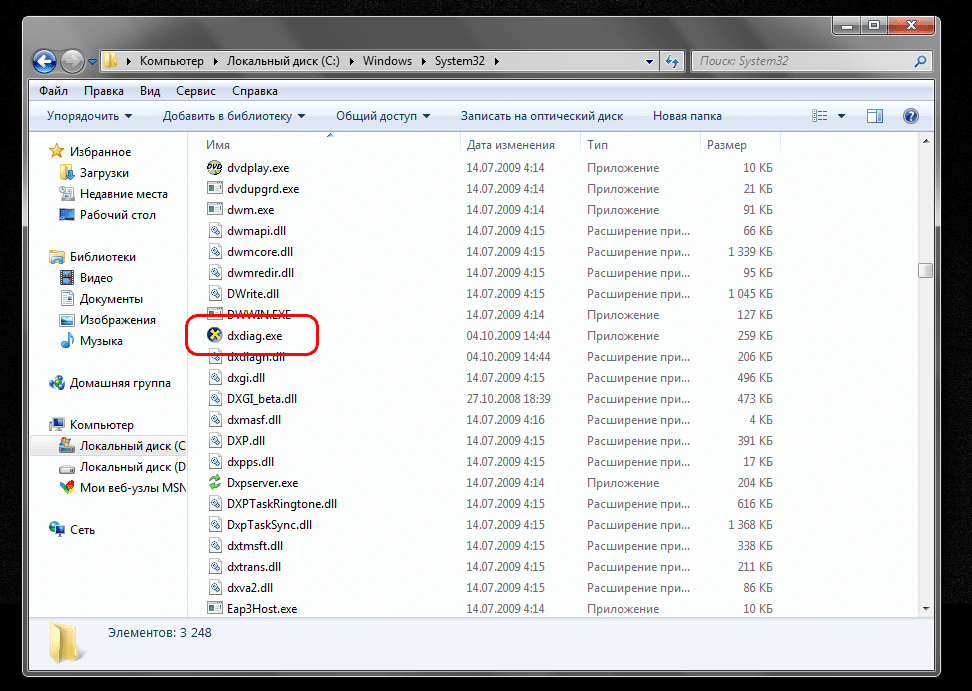972x691 pixels.
Task: Click the scrollbar down arrow
Action: (x=926, y=609)
